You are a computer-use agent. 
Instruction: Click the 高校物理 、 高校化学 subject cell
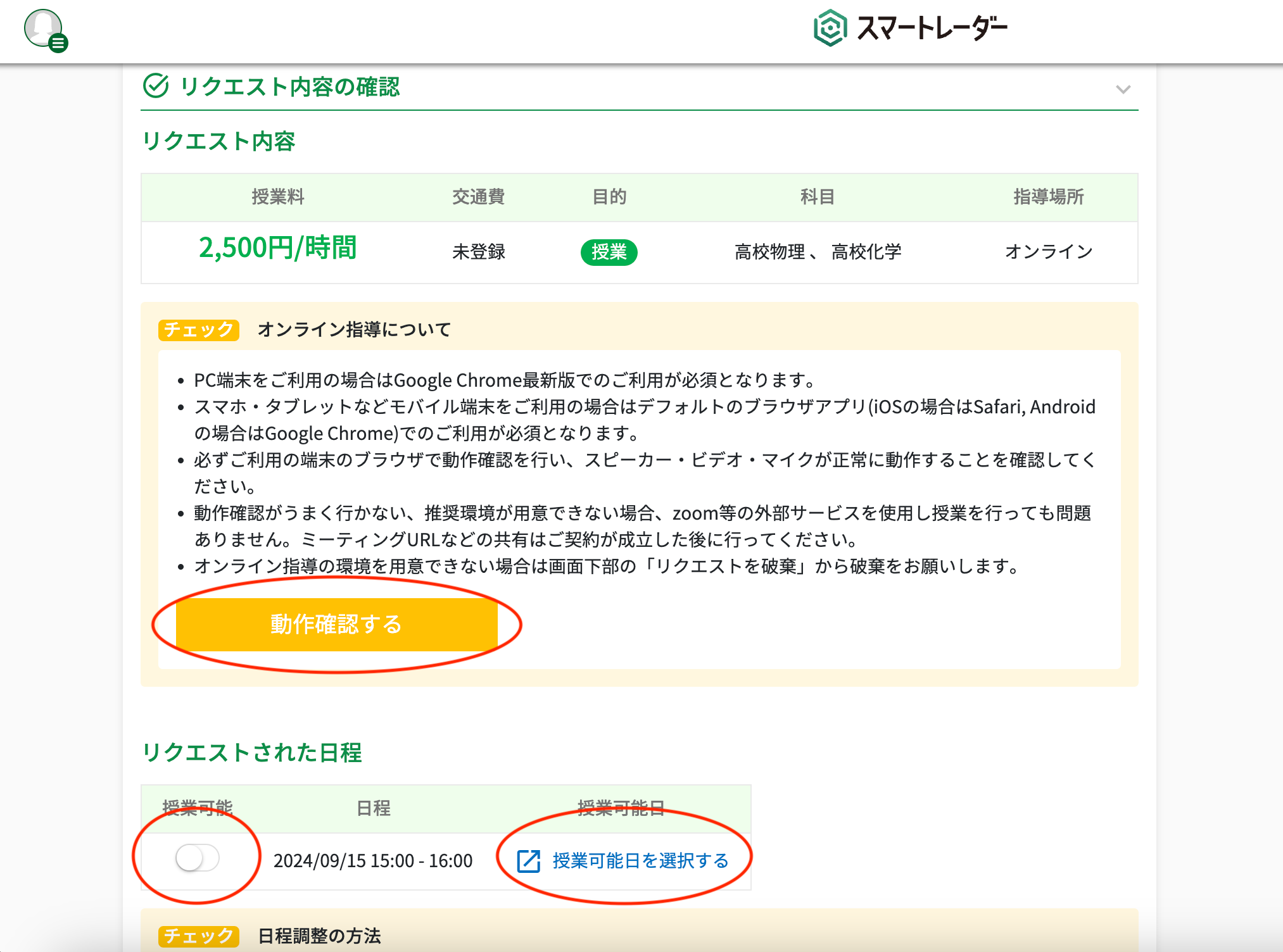tap(818, 252)
